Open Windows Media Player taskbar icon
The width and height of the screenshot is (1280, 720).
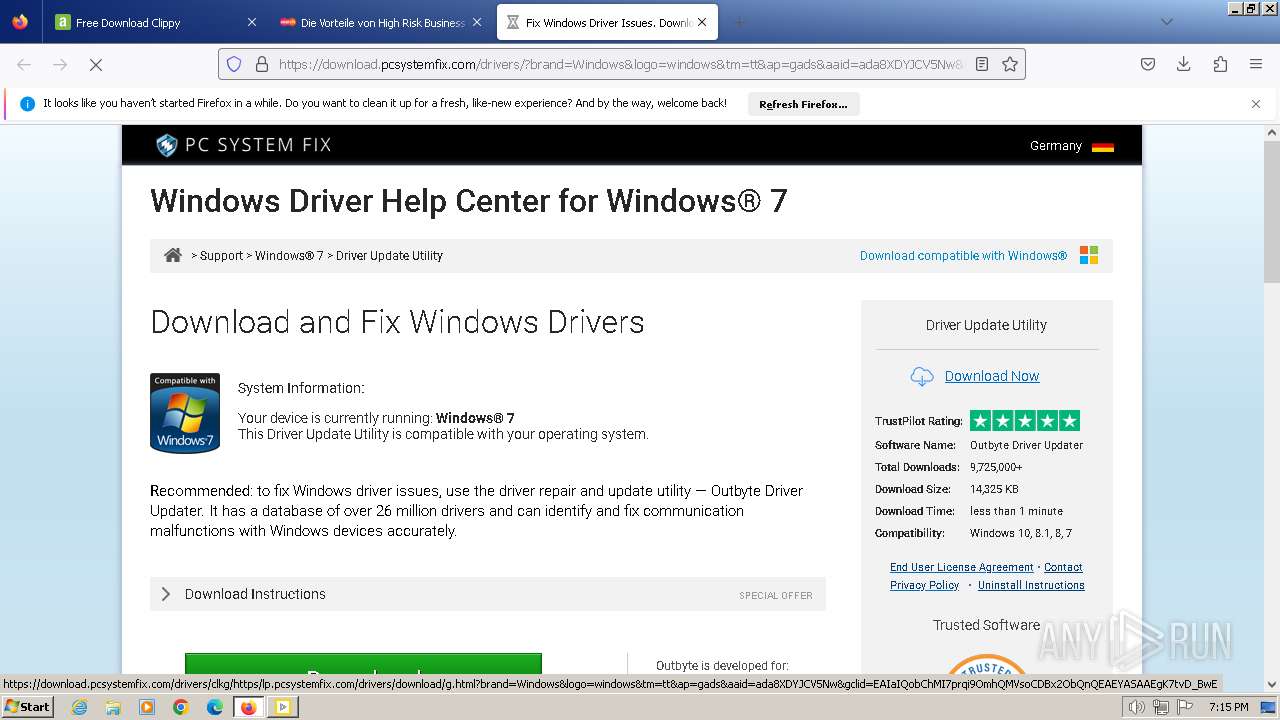147,707
